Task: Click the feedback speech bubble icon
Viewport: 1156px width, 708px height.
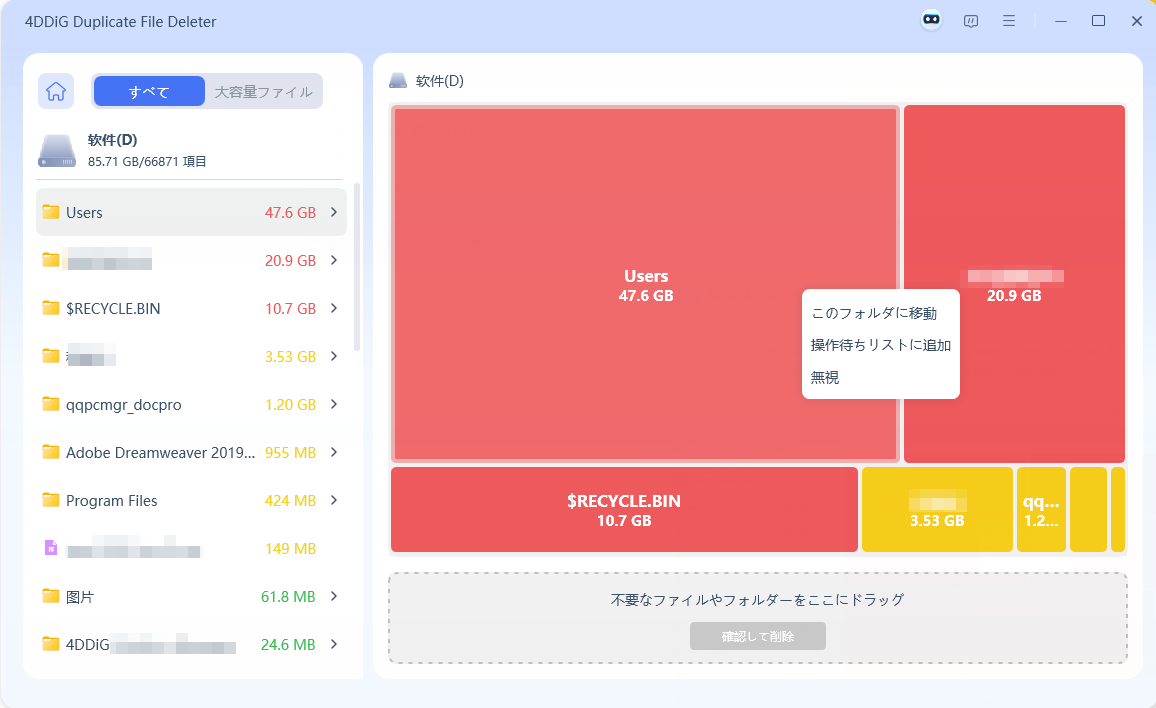Action: click(x=970, y=21)
